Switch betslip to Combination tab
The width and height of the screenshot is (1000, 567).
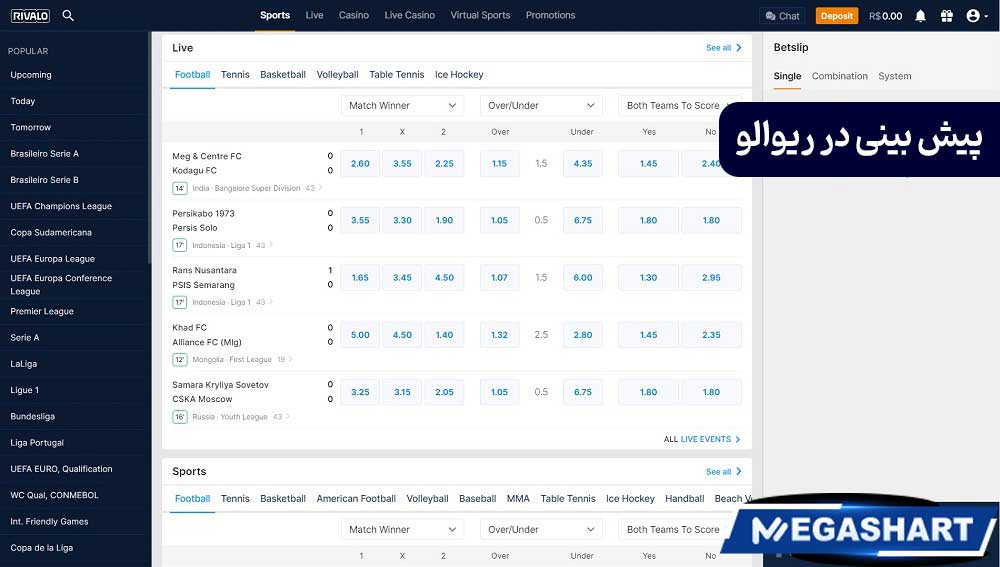click(839, 76)
